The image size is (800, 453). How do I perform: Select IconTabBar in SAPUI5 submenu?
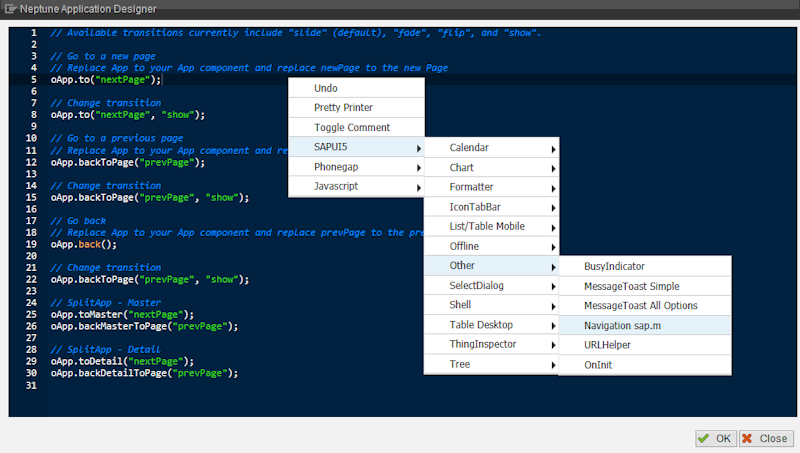491,207
